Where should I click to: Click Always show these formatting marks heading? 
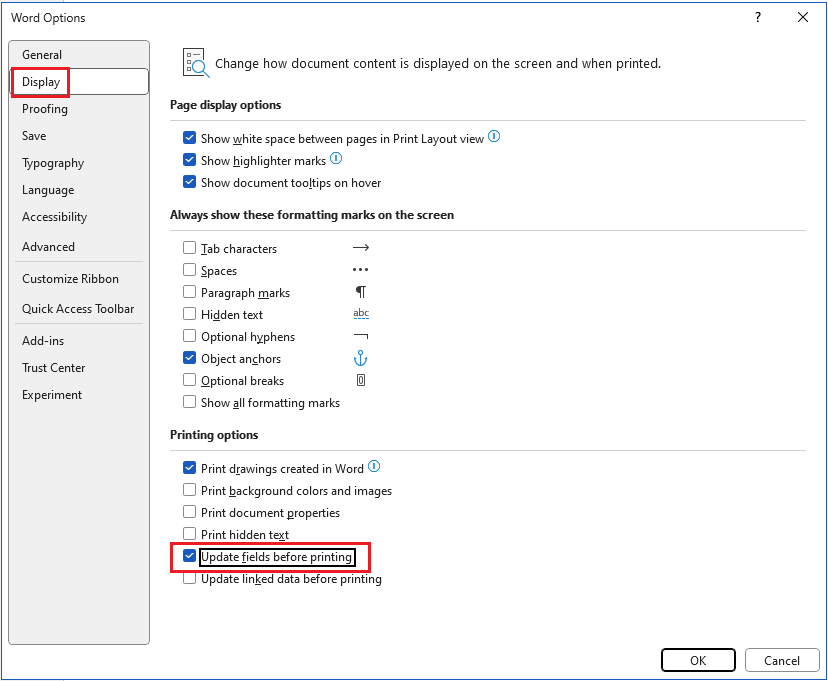[312, 215]
